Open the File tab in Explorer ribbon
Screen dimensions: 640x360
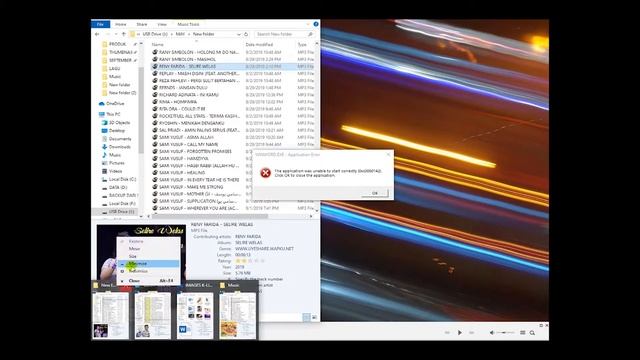pos(100,24)
